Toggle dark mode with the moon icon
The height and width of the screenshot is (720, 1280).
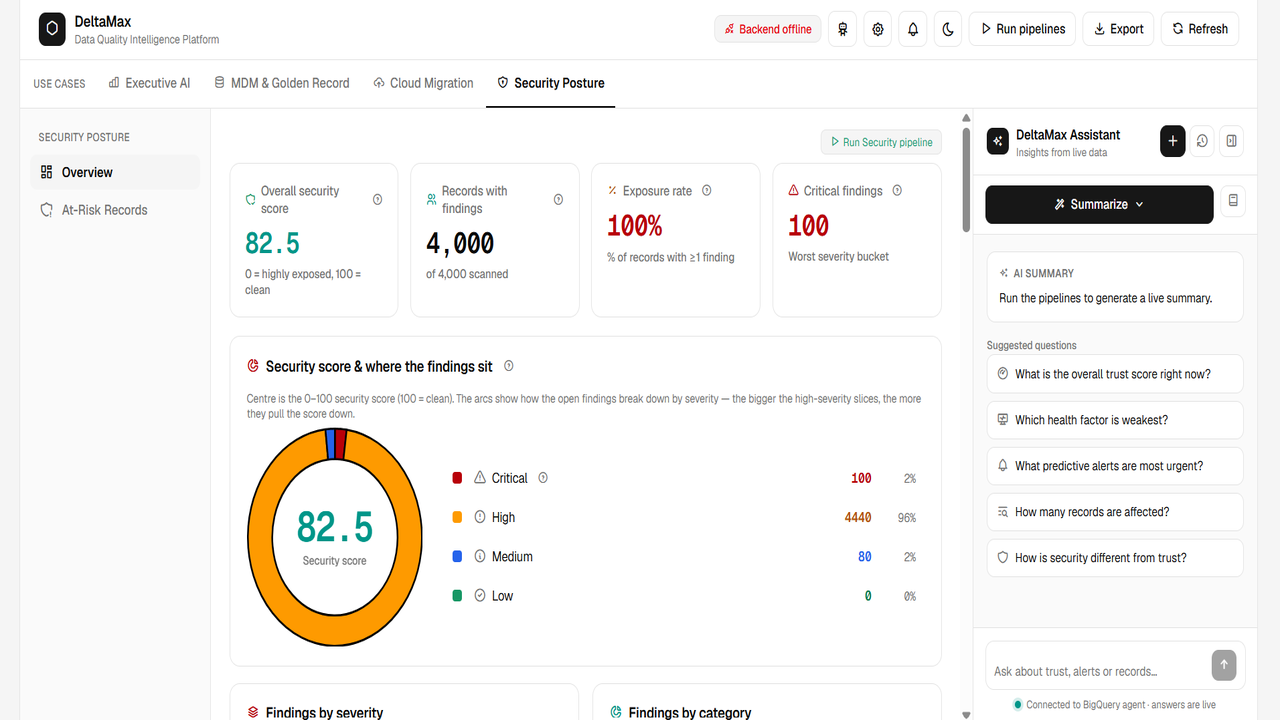pos(948,29)
